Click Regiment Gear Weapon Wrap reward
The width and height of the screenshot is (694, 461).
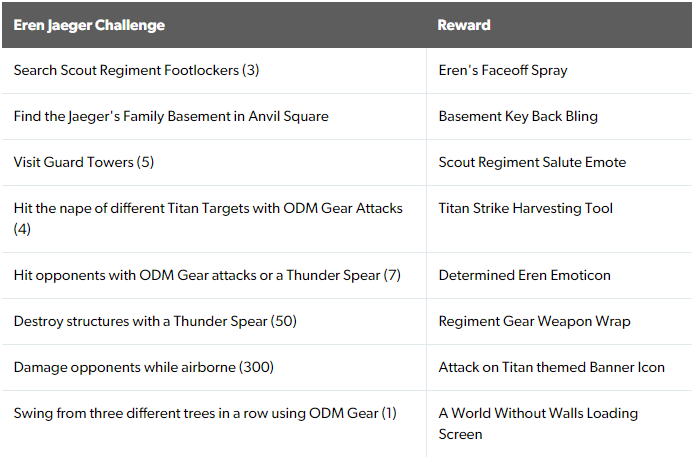click(x=534, y=322)
